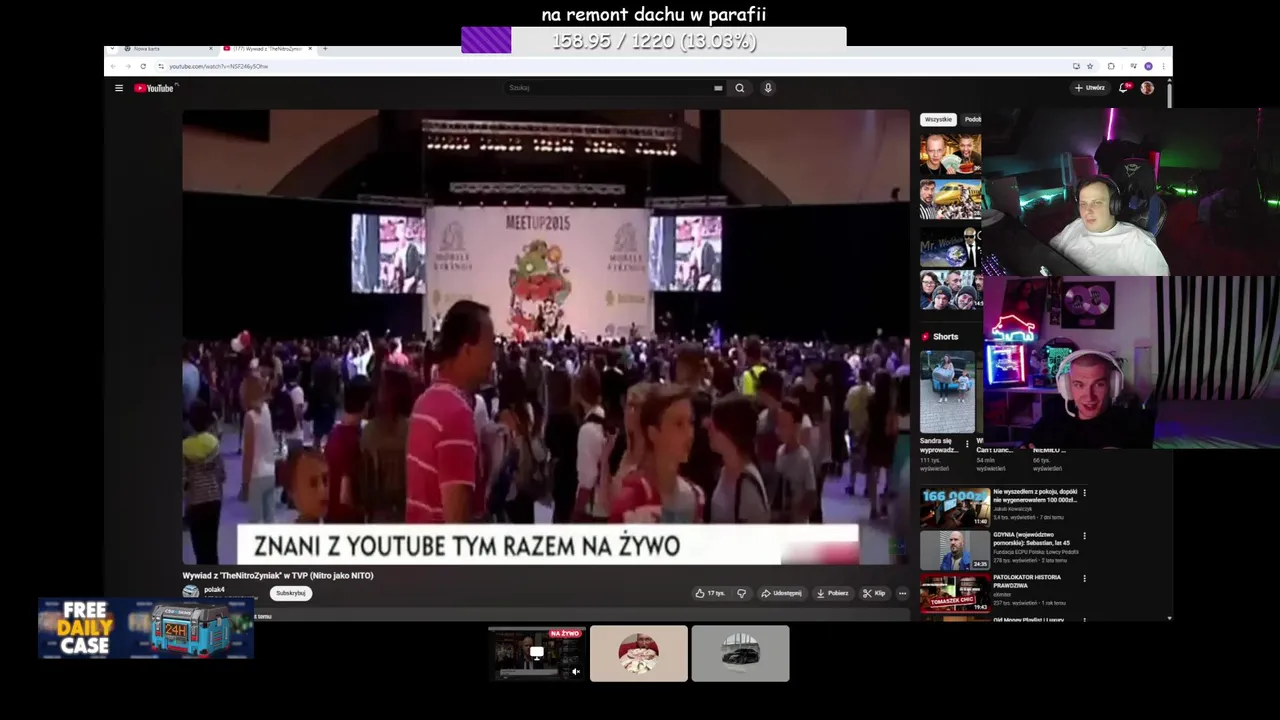The width and height of the screenshot is (1280, 720).
Task: Open options for Sandra Short
Action: pyautogui.click(x=967, y=444)
